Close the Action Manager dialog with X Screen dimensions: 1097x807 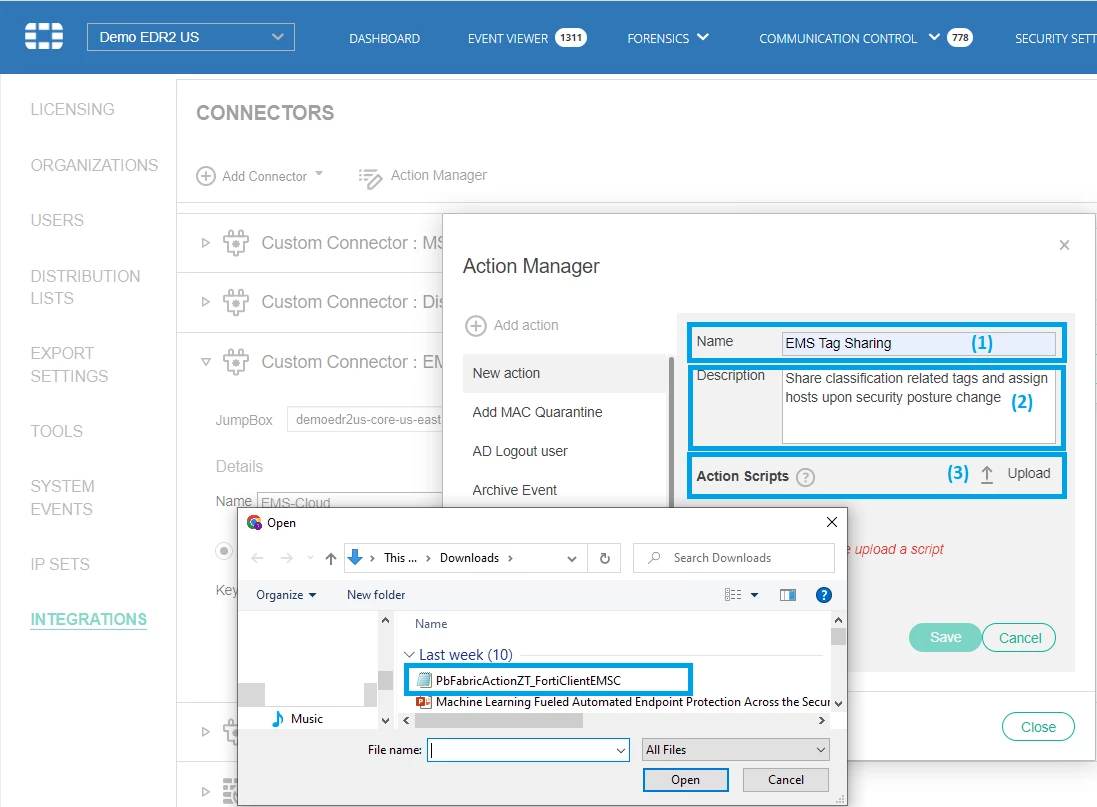pyautogui.click(x=1064, y=245)
